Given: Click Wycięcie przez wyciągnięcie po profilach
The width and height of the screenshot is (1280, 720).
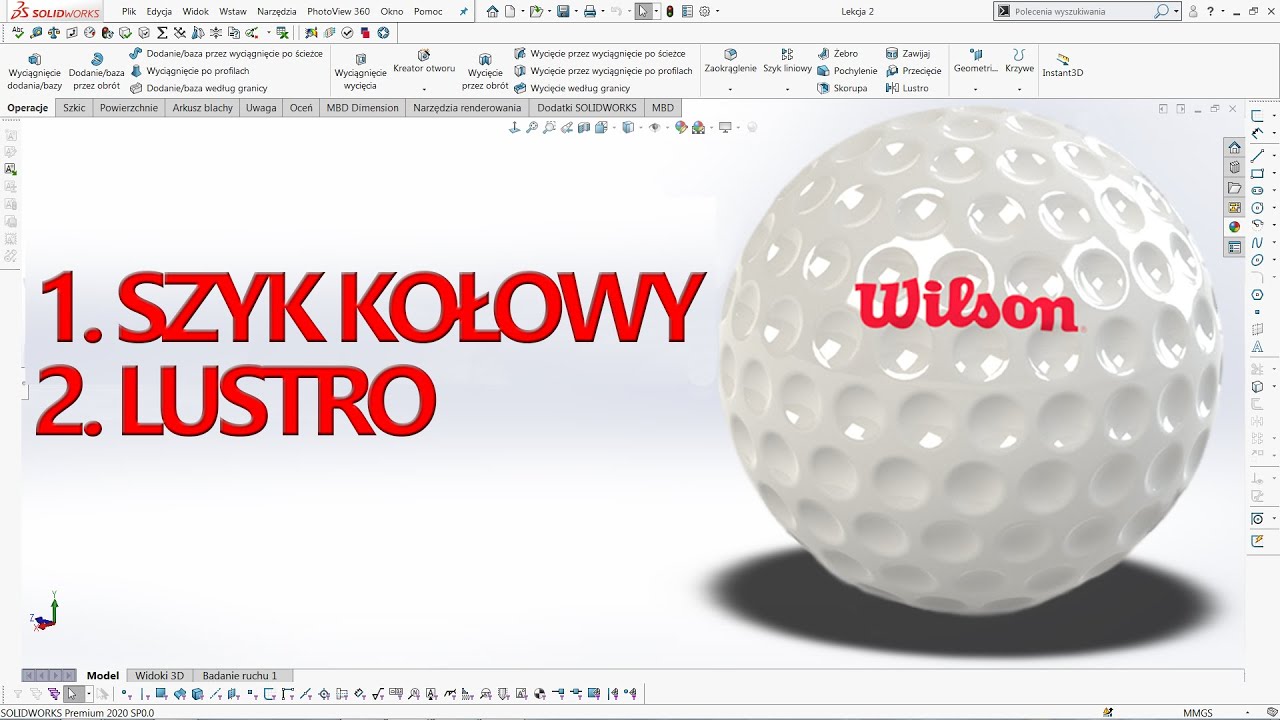Looking at the screenshot, I should tap(604, 71).
